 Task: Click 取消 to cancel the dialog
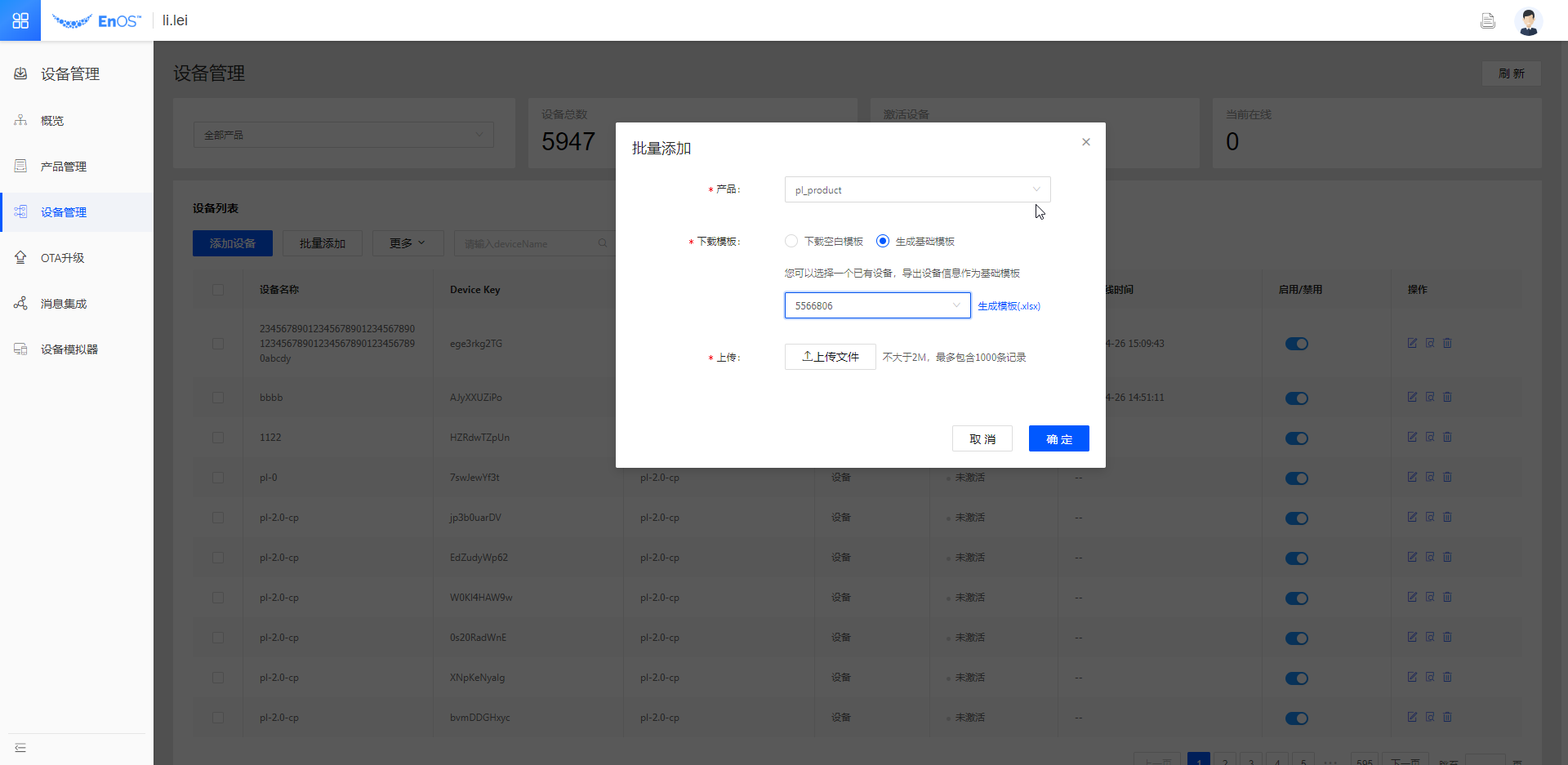click(x=982, y=438)
